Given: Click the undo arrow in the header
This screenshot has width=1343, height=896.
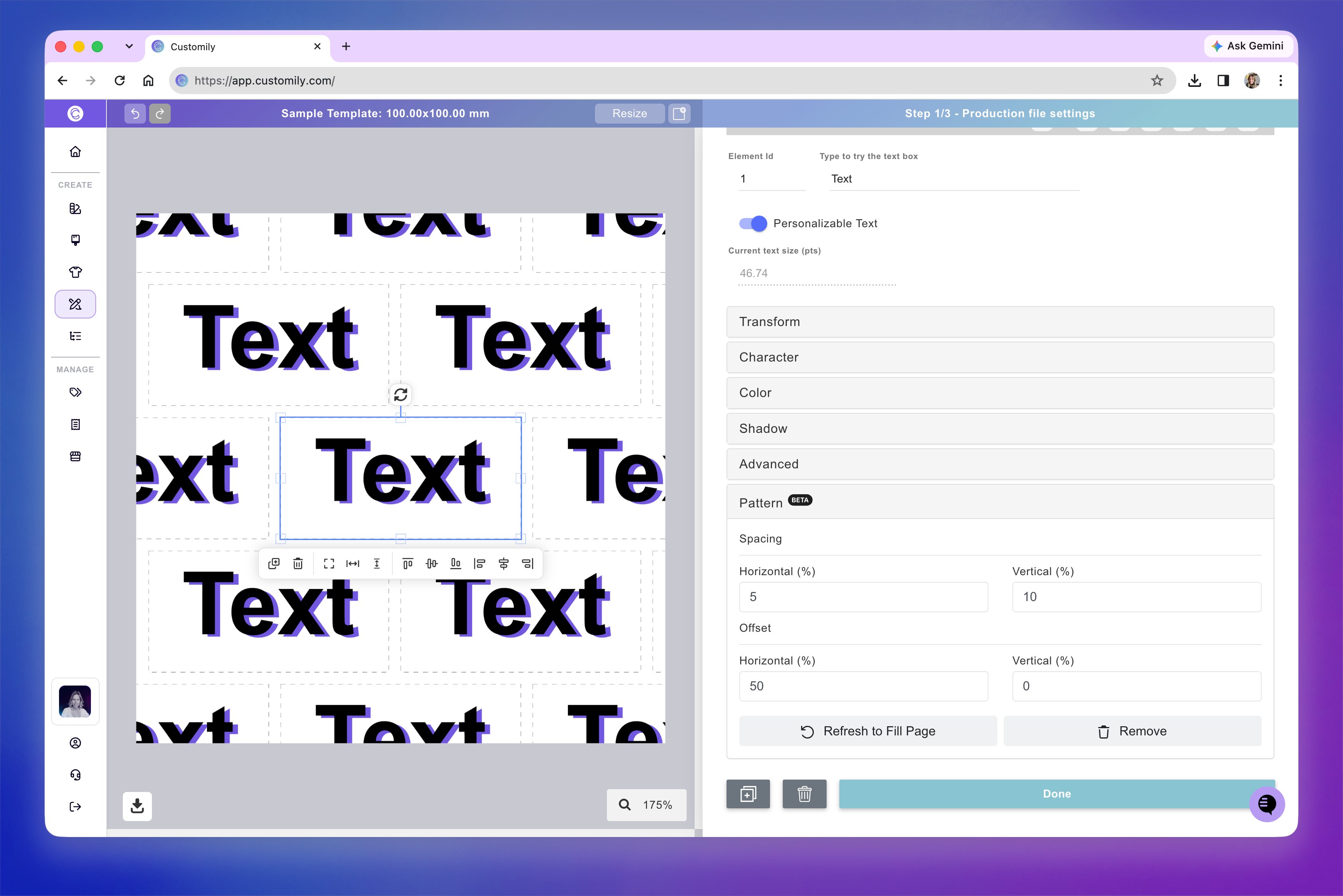Looking at the screenshot, I should [135, 114].
